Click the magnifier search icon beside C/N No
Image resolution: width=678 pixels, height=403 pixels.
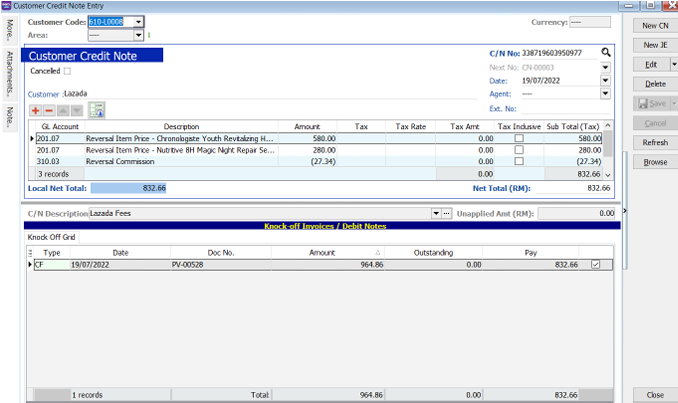point(605,52)
